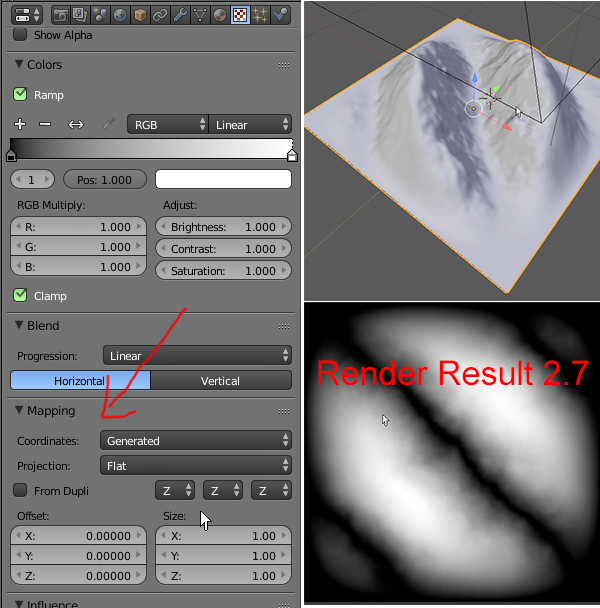Open the RGB color mode dropdown

tap(168, 124)
